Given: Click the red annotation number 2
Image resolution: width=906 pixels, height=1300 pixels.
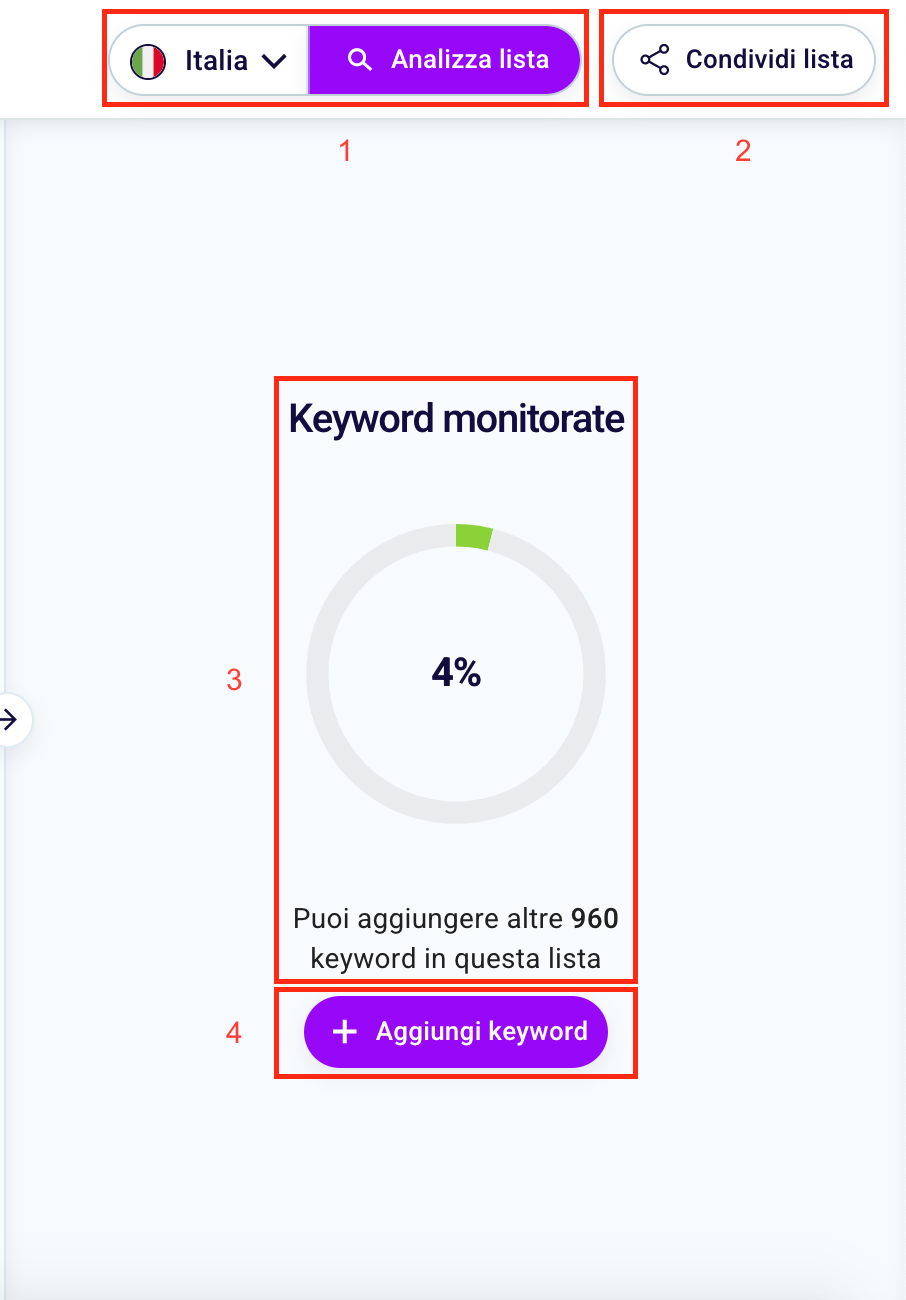Looking at the screenshot, I should [742, 151].
